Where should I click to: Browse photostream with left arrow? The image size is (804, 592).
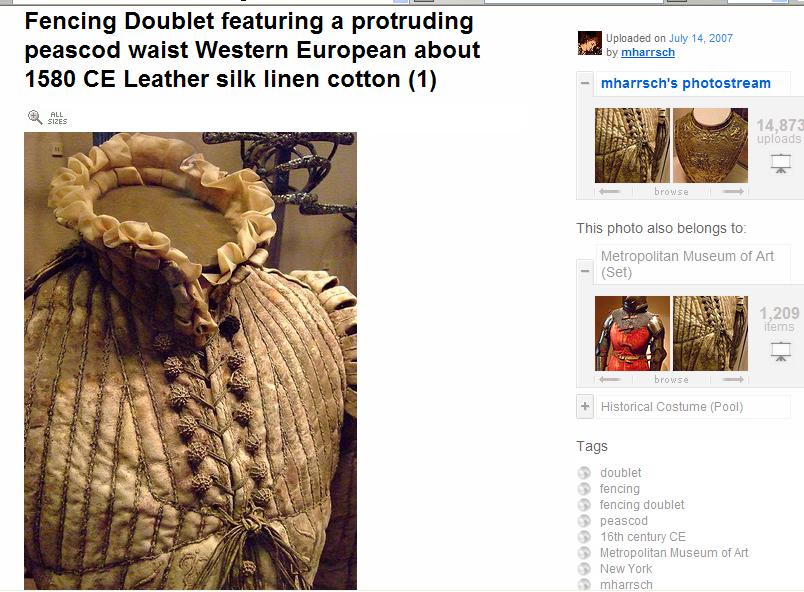tap(609, 192)
